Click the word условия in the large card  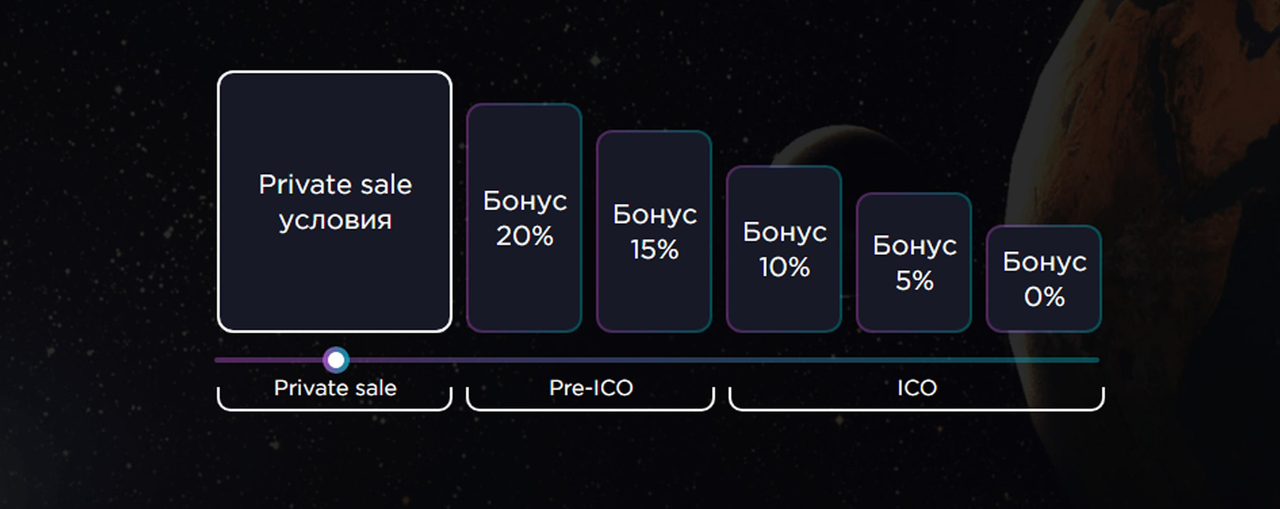335,220
